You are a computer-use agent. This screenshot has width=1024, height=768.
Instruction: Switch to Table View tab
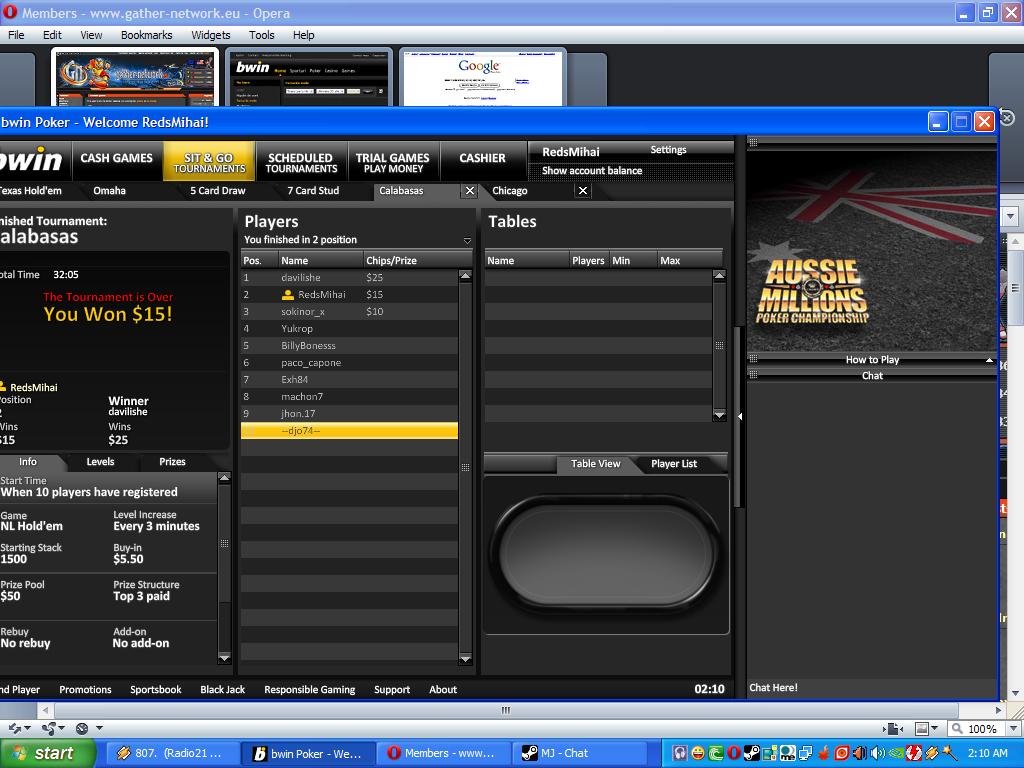coord(596,464)
